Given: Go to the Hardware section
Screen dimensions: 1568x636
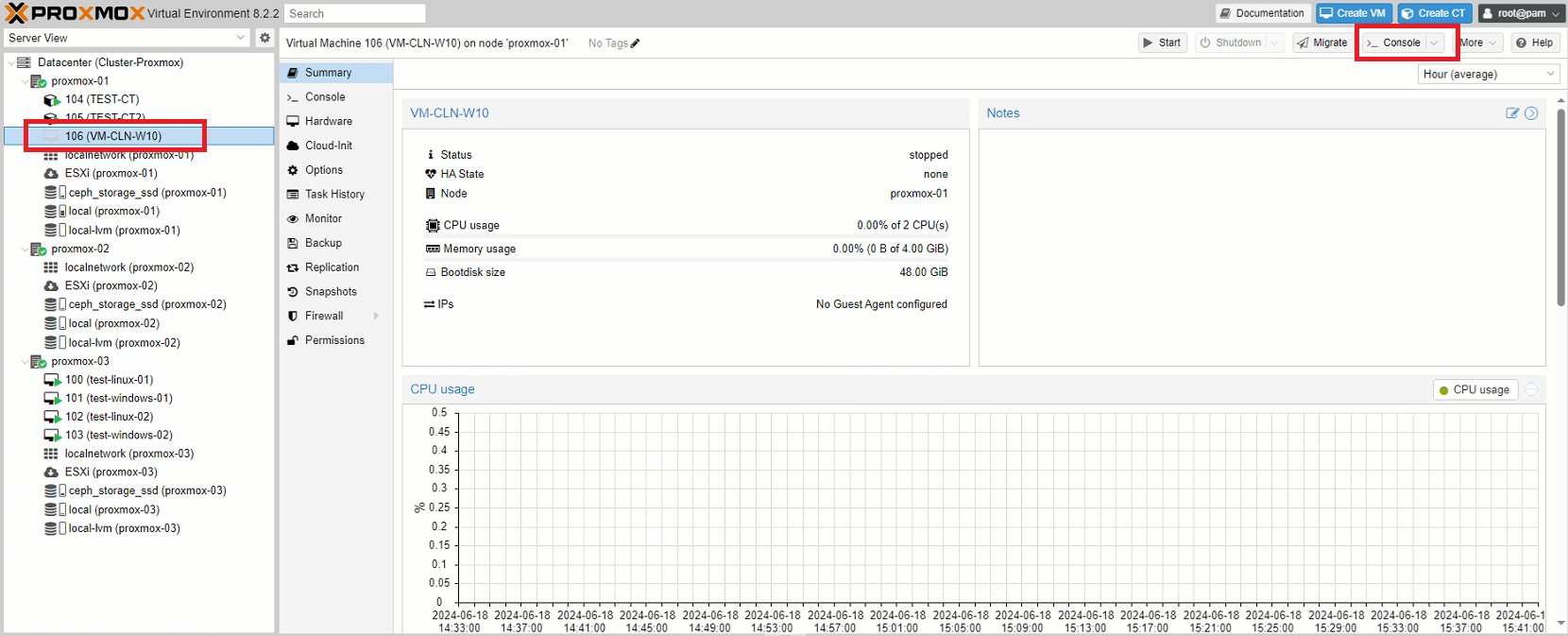Looking at the screenshot, I should (x=336, y=122).
